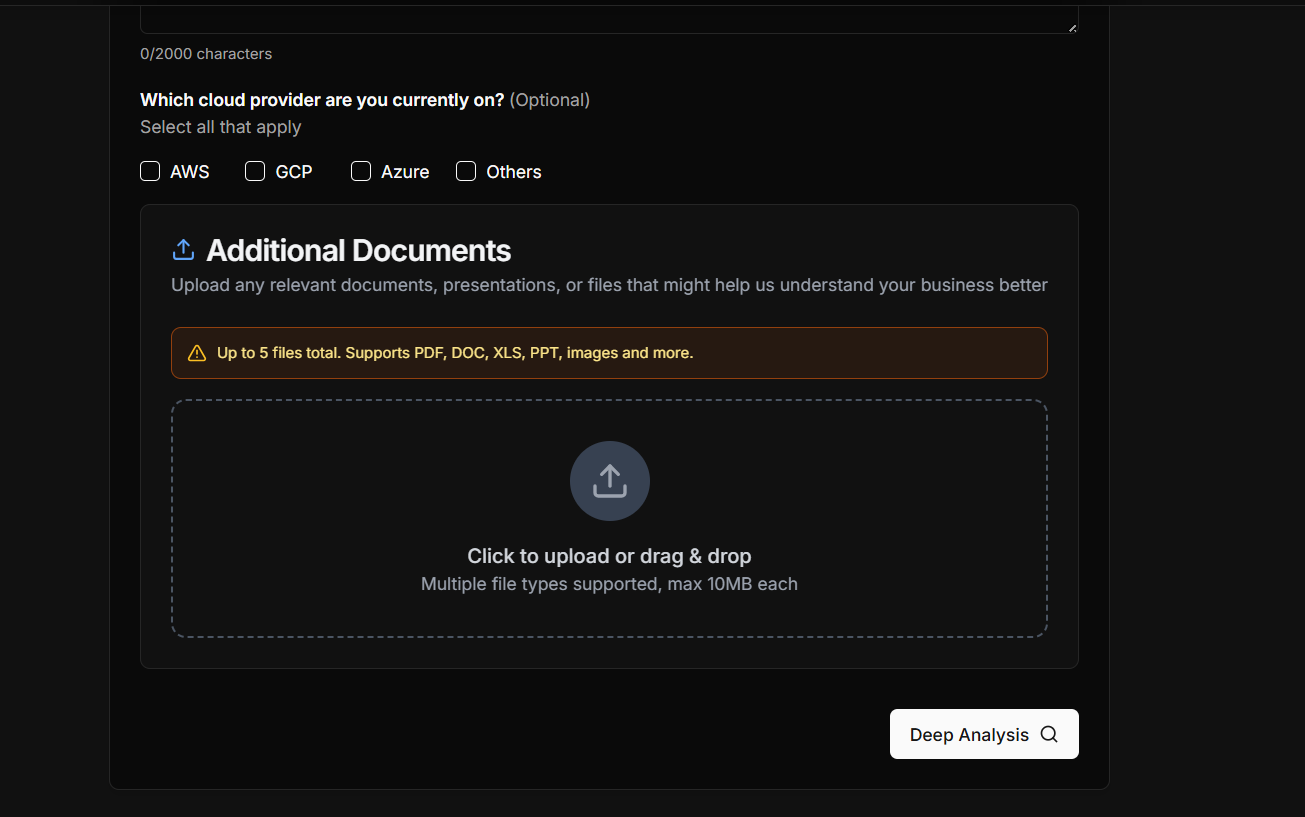Click the '0/2000 characters' counter text
Image resolution: width=1305 pixels, height=817 pixels.
pos(206,54)
